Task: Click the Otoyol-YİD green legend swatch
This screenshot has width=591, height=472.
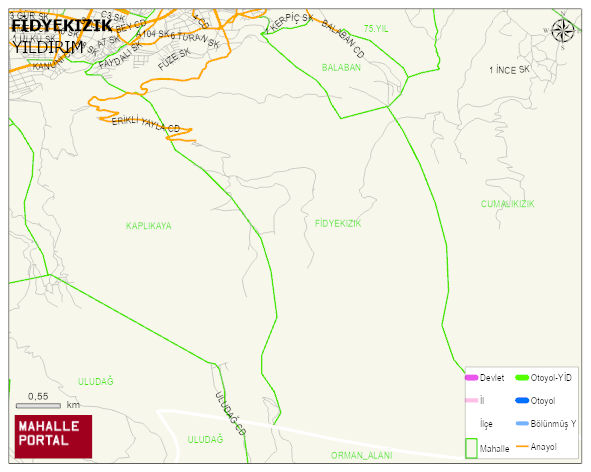Action: tap(522, 377)
